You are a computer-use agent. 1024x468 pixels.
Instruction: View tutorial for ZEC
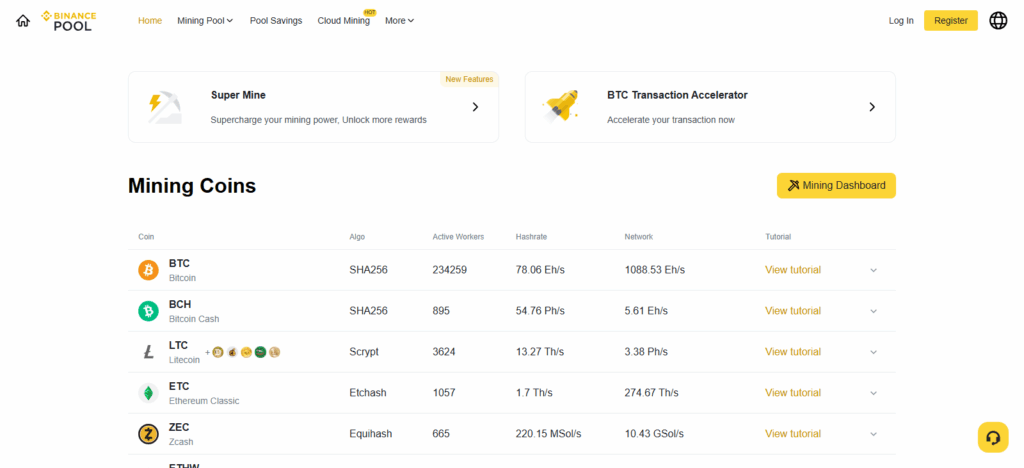point(793,433)
